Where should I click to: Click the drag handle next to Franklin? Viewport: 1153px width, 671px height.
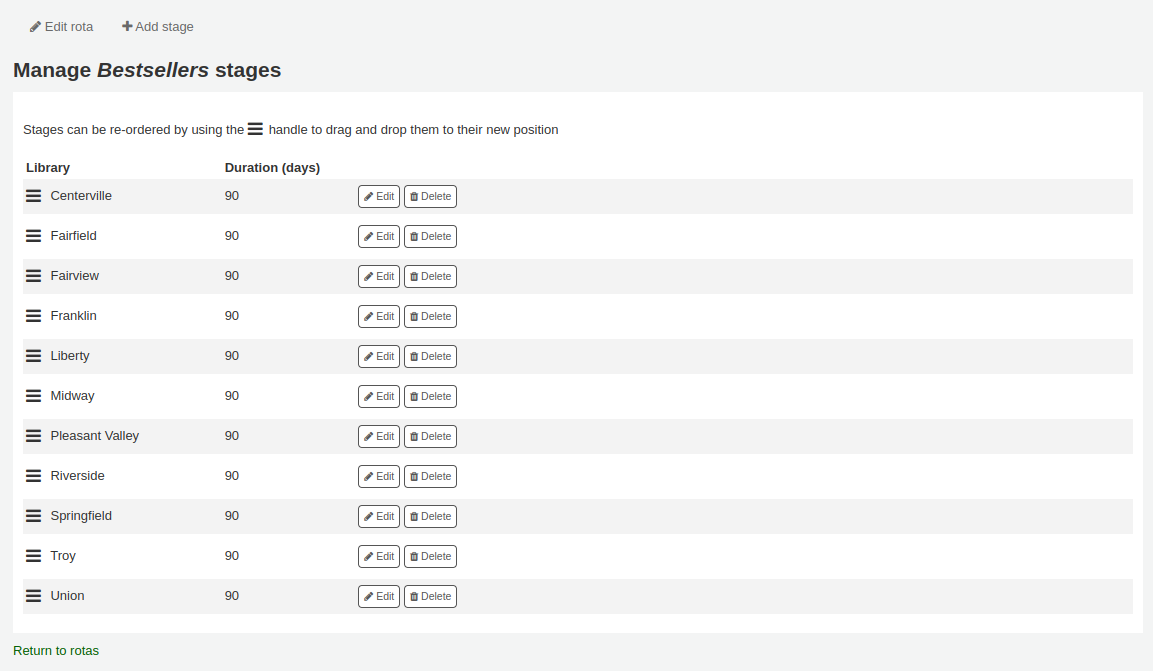[x=33, y=316]
